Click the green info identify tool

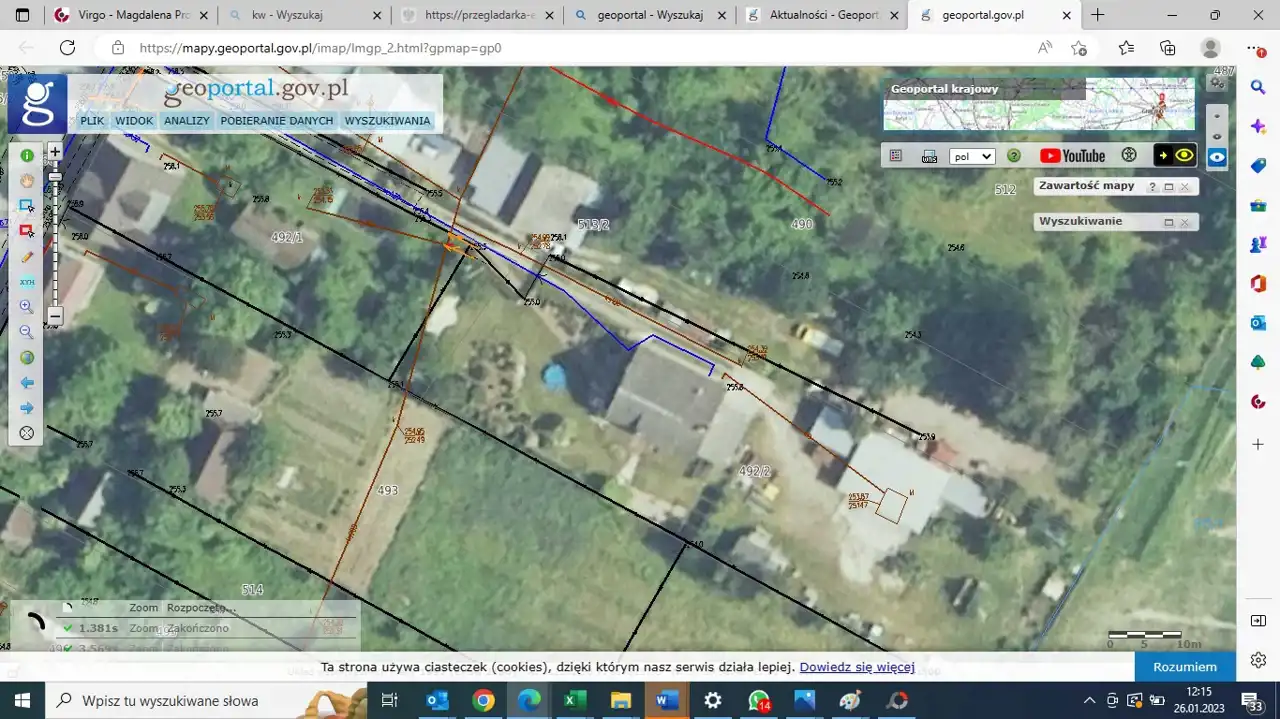point(27,155)
